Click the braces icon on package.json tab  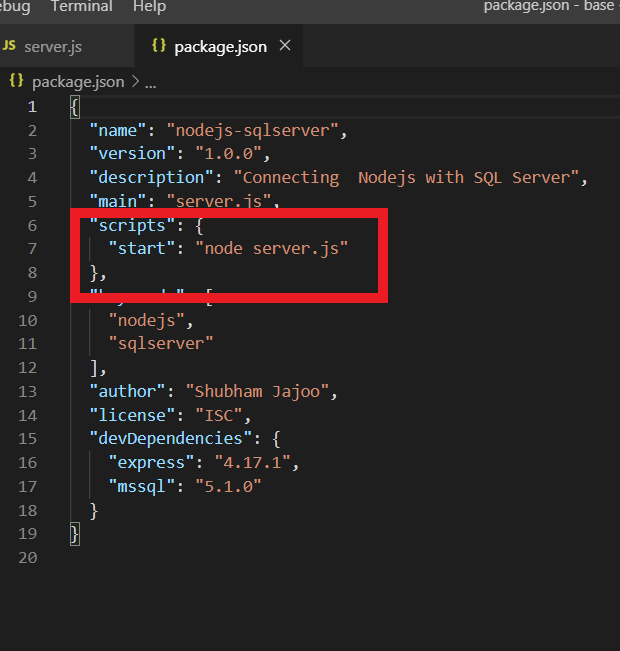[x=159, y=45]
